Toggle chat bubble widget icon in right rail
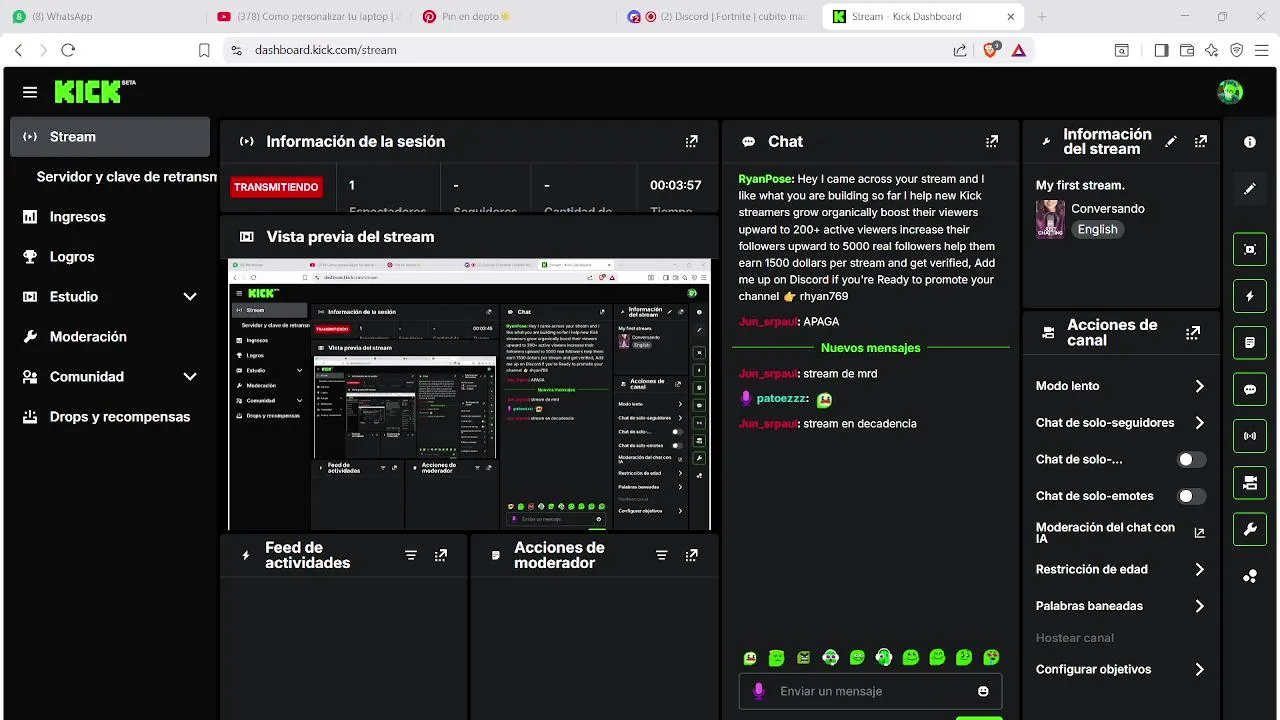The width and height of the screenshot is (1280, 720). tap(1250, 390)
